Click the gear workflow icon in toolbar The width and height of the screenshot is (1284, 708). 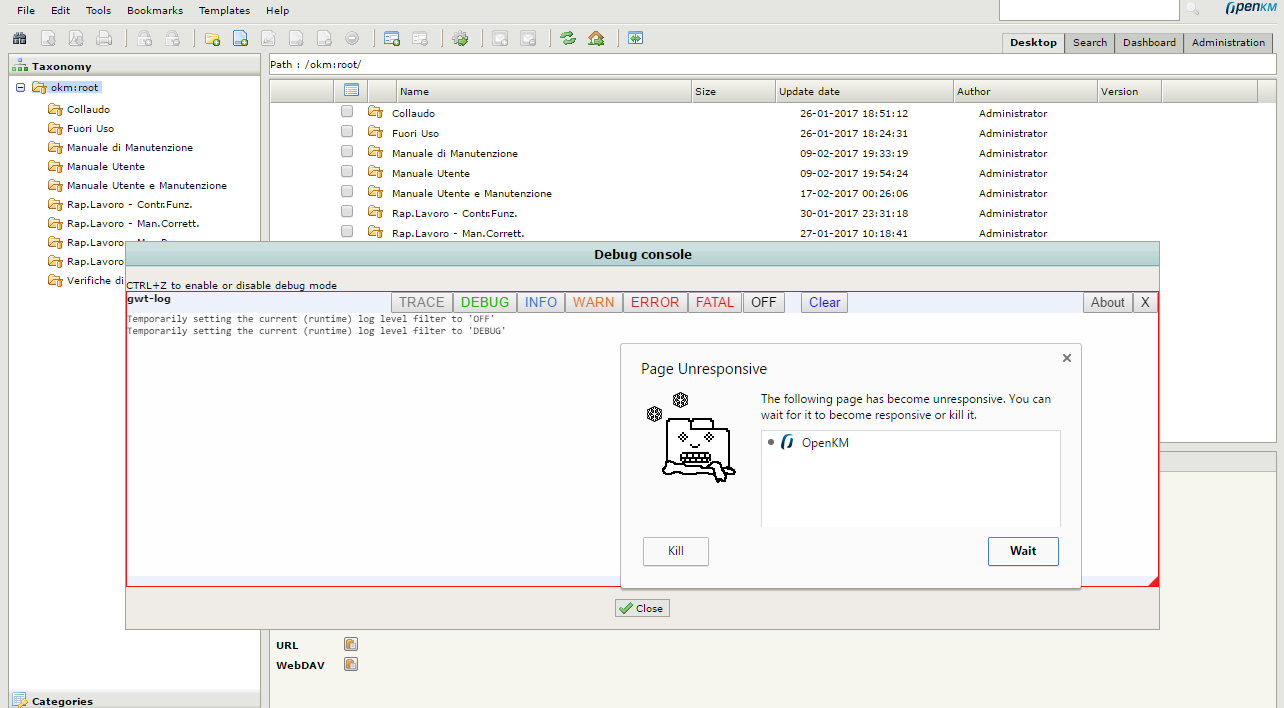460,39
